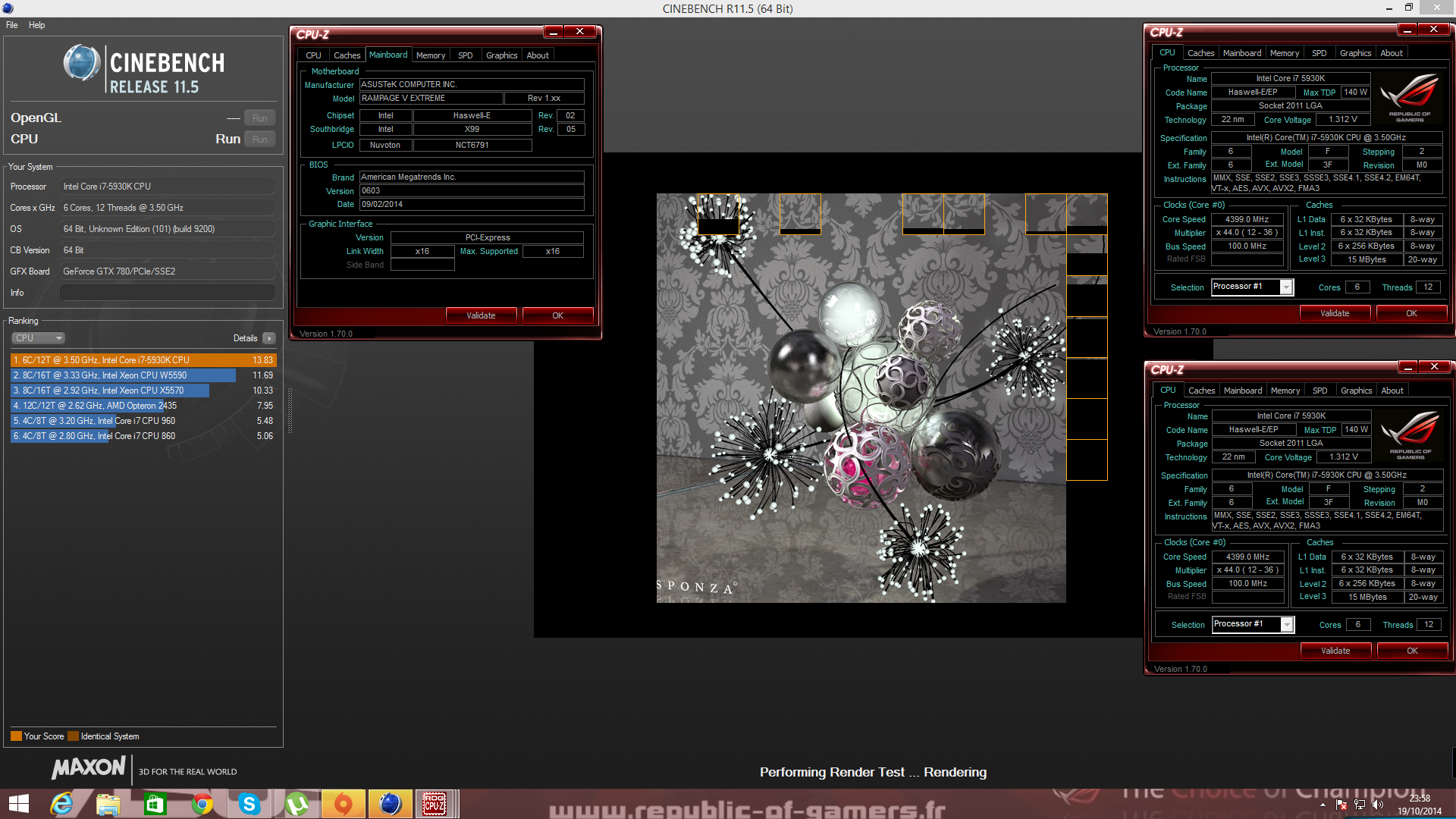The height and width of the screenshot is (819, 1456).
Task: Open the File menu
Action: 12,25
